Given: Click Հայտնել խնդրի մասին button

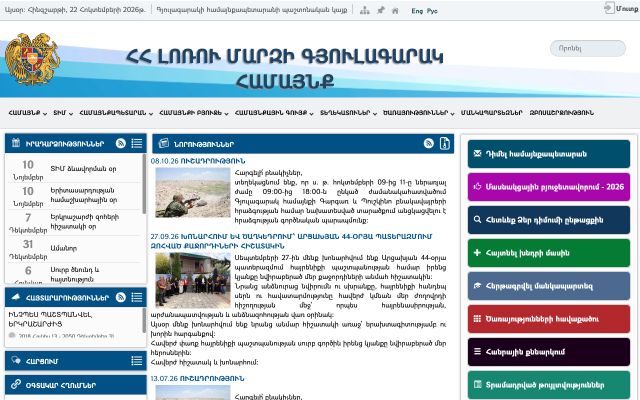Looking at the screenshot, I should [549, 253].
